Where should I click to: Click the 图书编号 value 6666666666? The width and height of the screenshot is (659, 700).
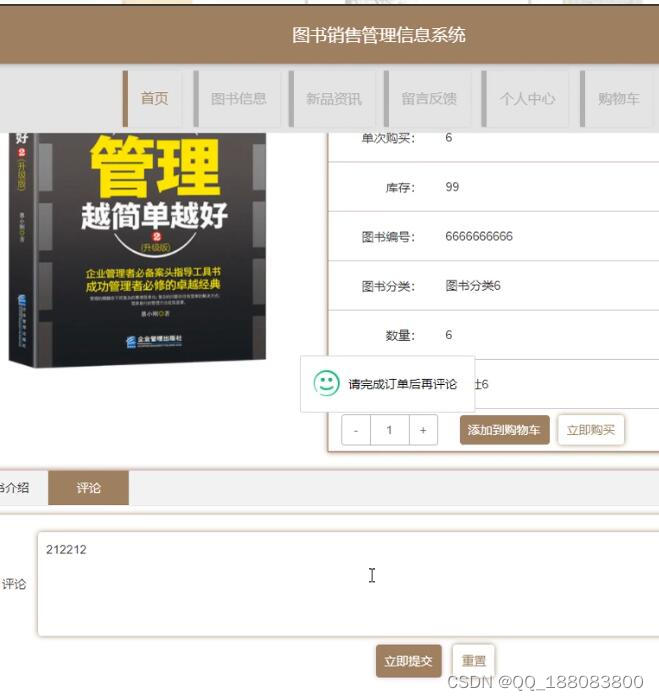click(x=479, y=236)
